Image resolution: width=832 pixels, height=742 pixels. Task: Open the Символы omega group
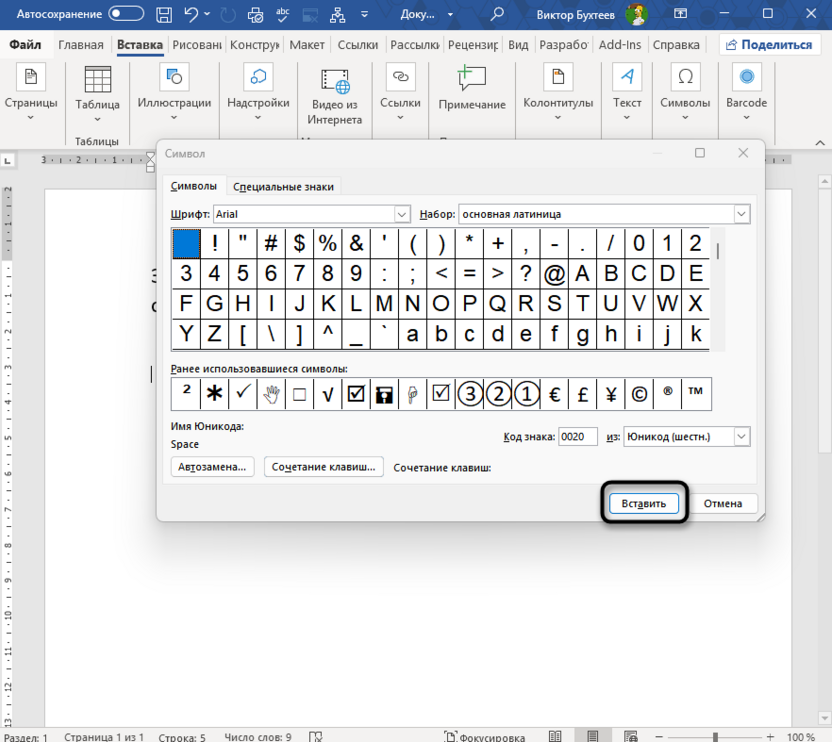(x=685, y=92)
